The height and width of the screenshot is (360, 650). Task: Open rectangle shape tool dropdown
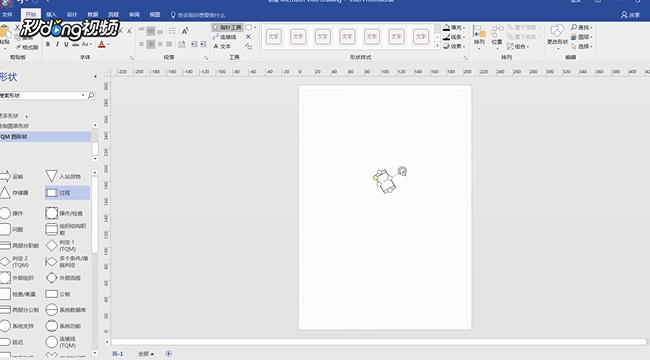pyautogui.click(x=255, y=27)
